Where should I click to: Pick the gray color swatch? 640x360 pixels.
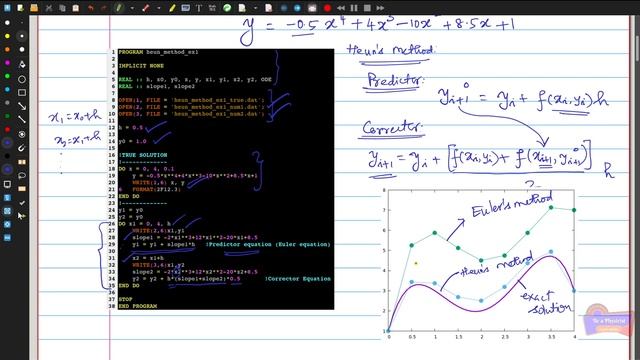point(7,103)
